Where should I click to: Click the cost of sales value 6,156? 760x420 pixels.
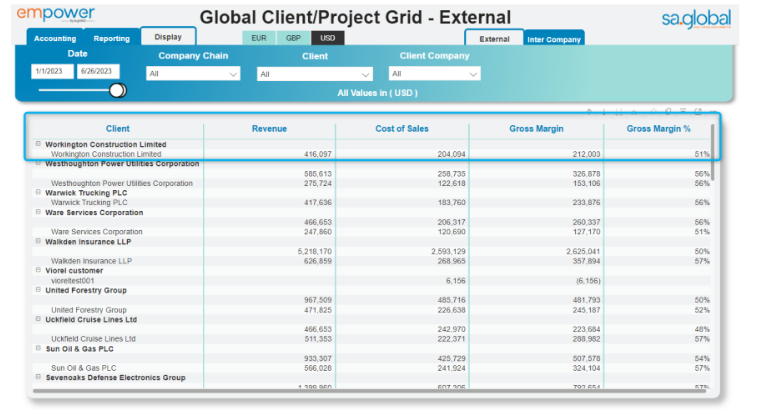coord(456,280)
